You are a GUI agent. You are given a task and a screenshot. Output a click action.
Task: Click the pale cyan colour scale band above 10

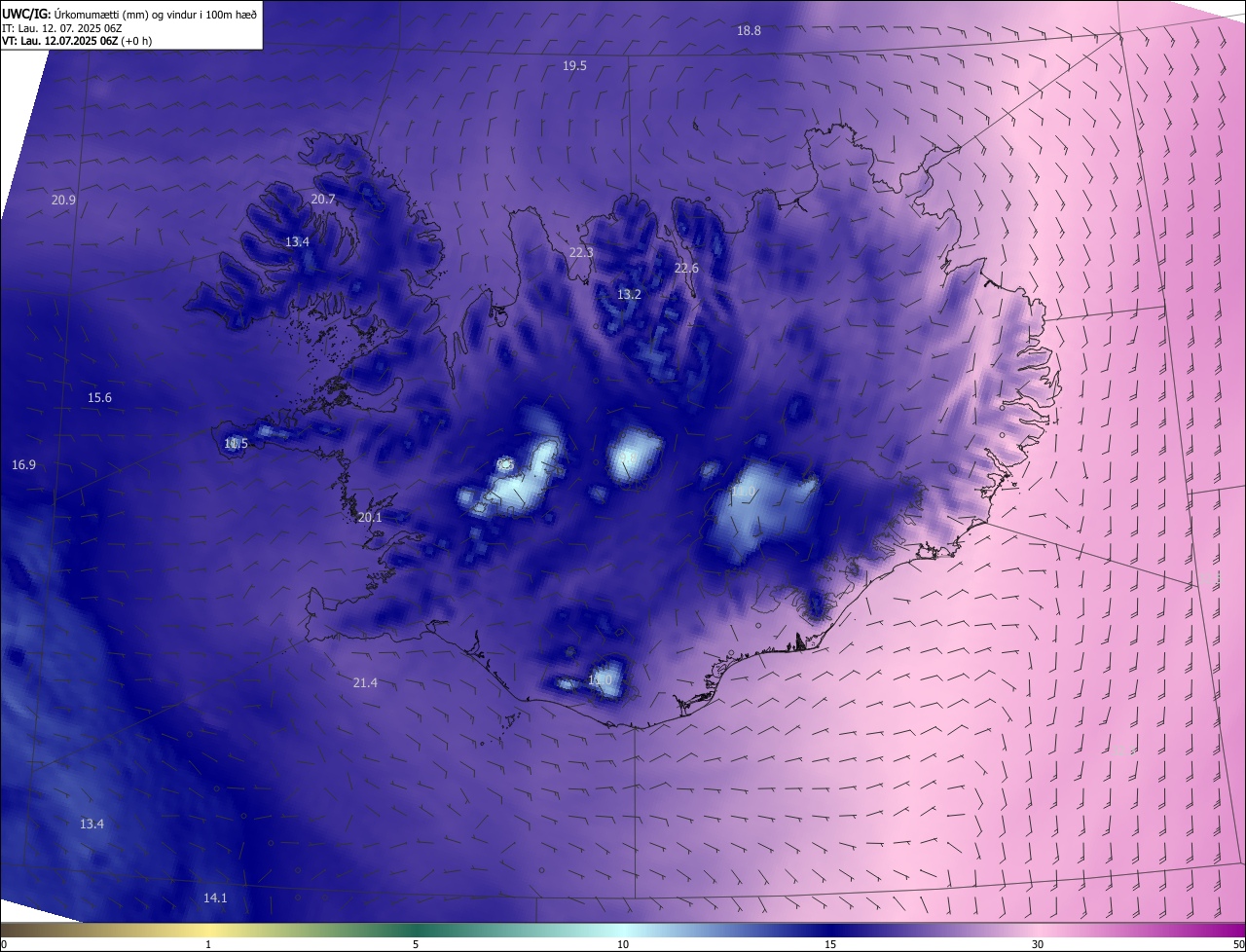[623, 930]
